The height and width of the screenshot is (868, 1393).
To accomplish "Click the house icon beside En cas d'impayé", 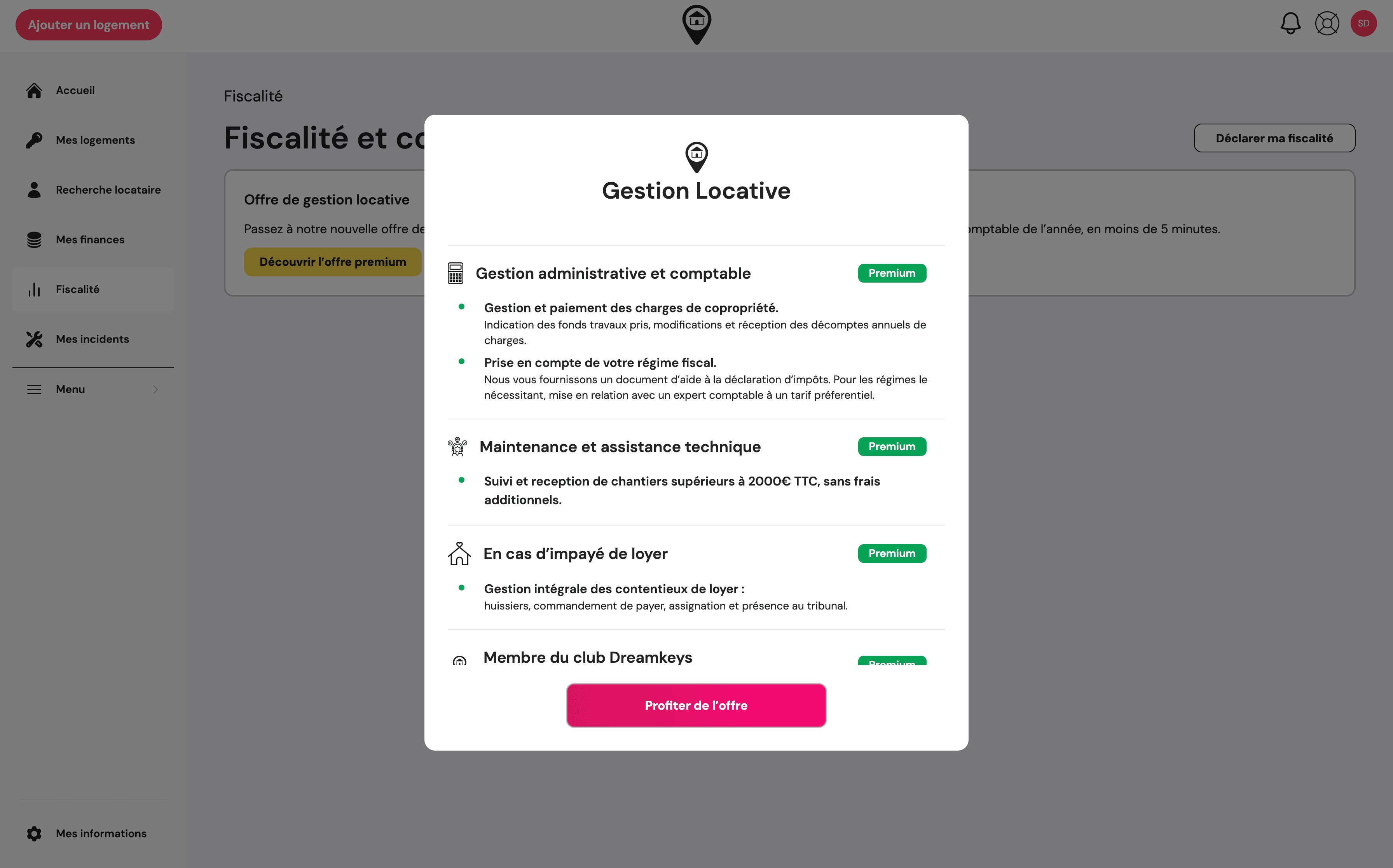I will (459, 553).
